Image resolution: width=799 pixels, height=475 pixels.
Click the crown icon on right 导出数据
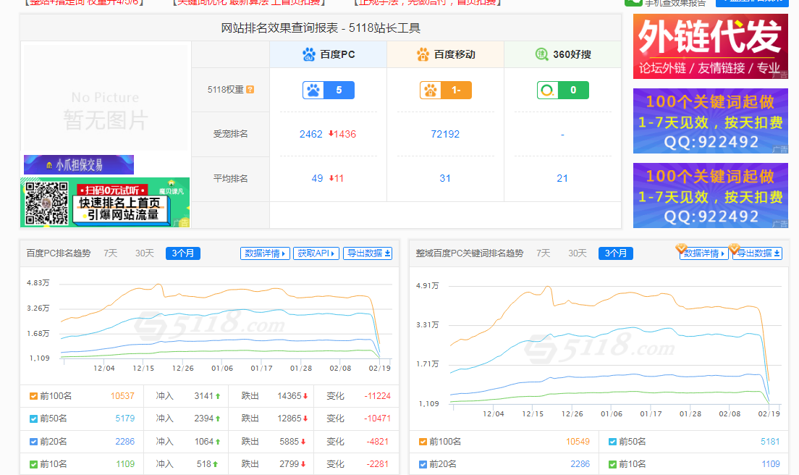coord(734,248)
